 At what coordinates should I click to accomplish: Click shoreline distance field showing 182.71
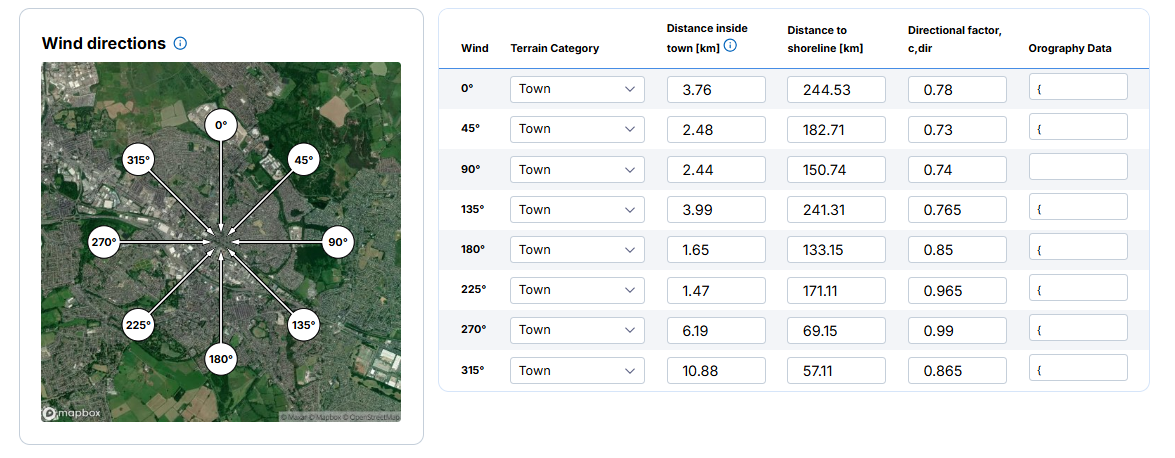point(836,129)
